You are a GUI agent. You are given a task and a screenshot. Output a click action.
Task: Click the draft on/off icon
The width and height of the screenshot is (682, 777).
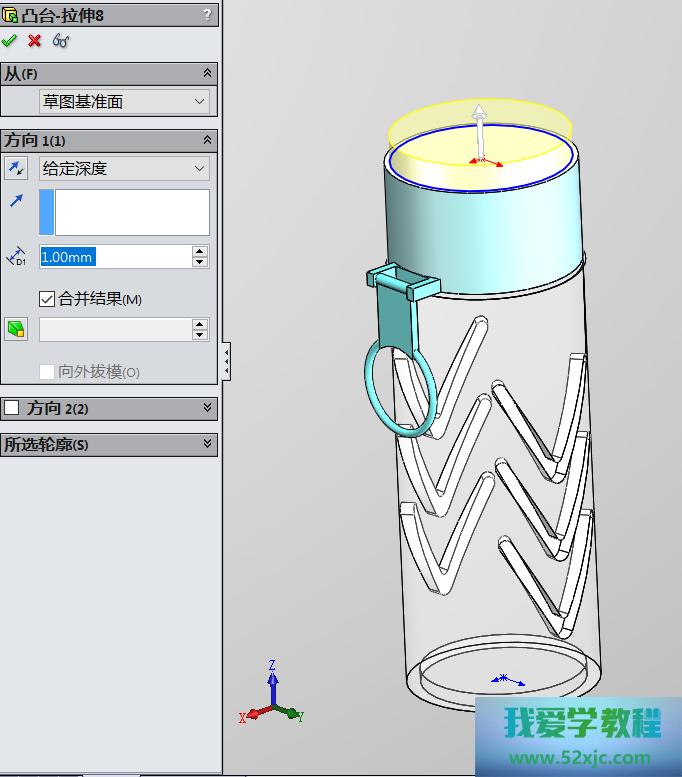16,329
